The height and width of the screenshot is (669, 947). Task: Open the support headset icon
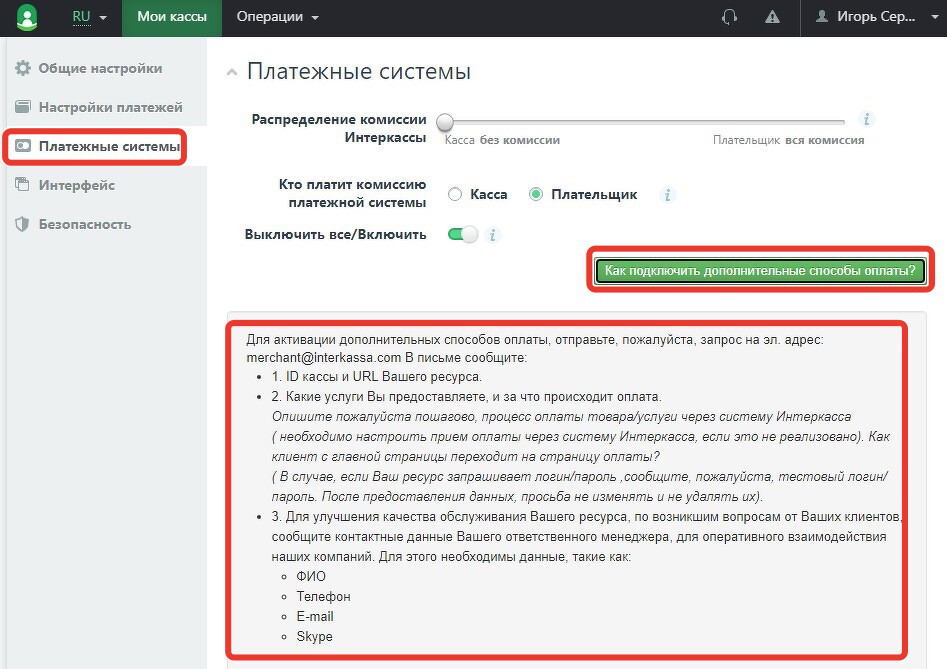[x=730, y=17]
